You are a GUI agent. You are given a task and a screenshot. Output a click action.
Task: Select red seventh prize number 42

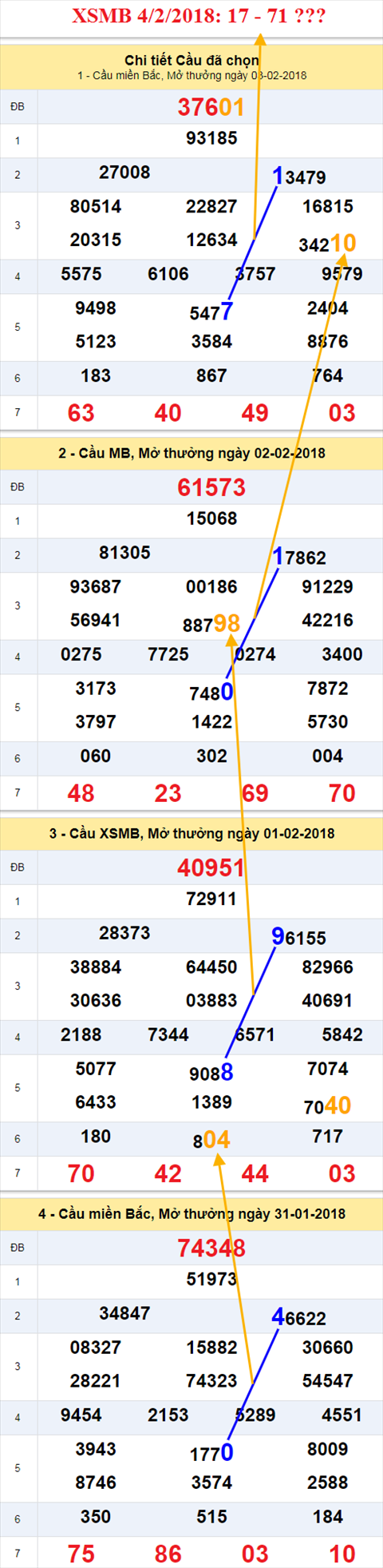tap(168, 1173)
